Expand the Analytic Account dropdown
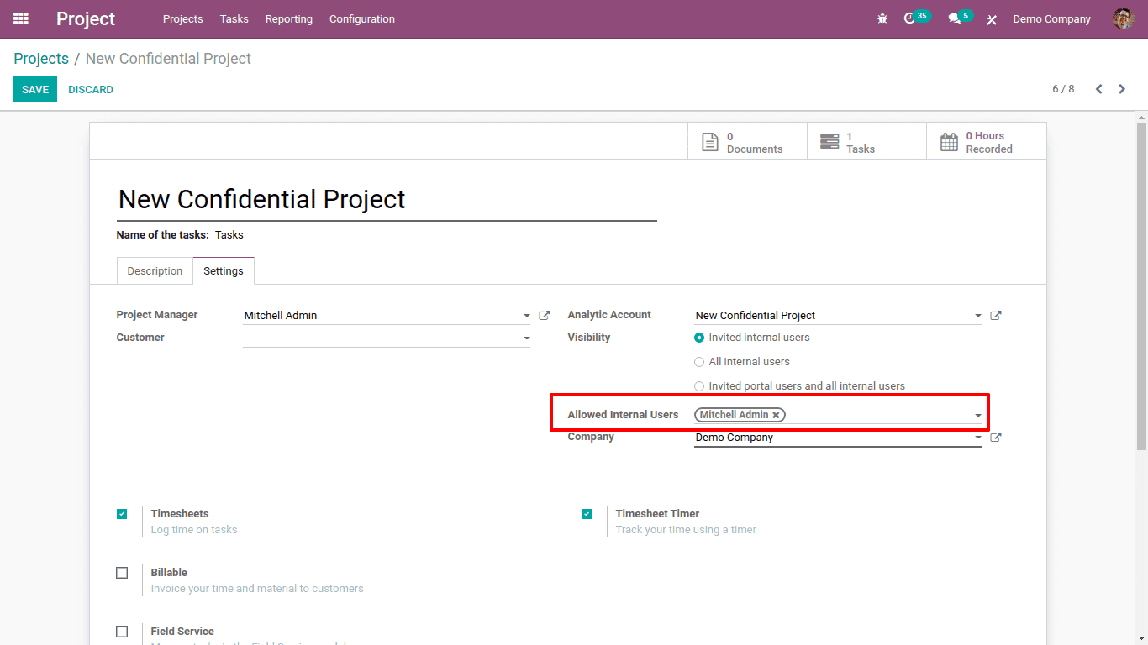The height and width of the screenshot is (645, 1148). tap(977, 317)
